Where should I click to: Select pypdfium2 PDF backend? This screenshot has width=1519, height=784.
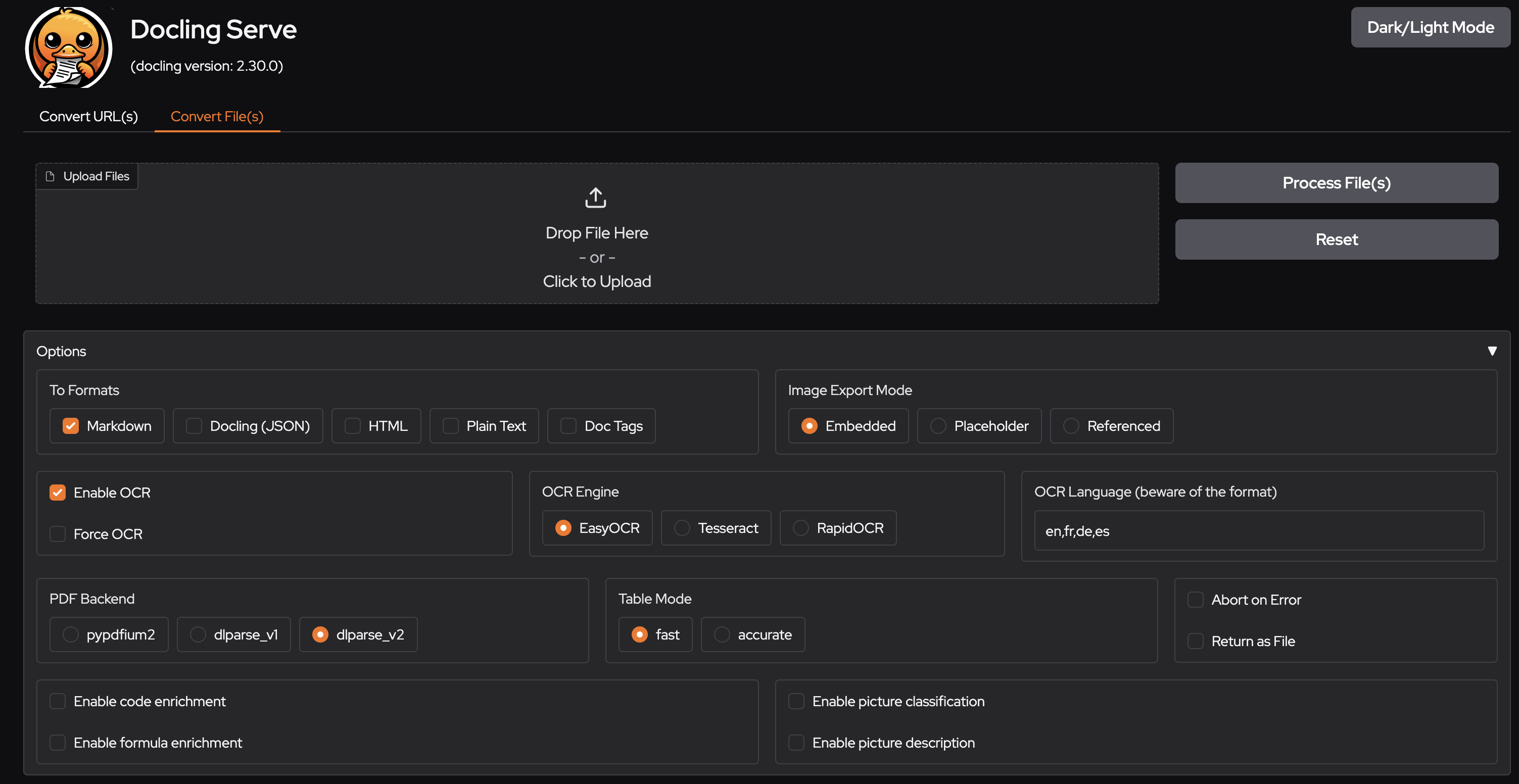(71, 634)
